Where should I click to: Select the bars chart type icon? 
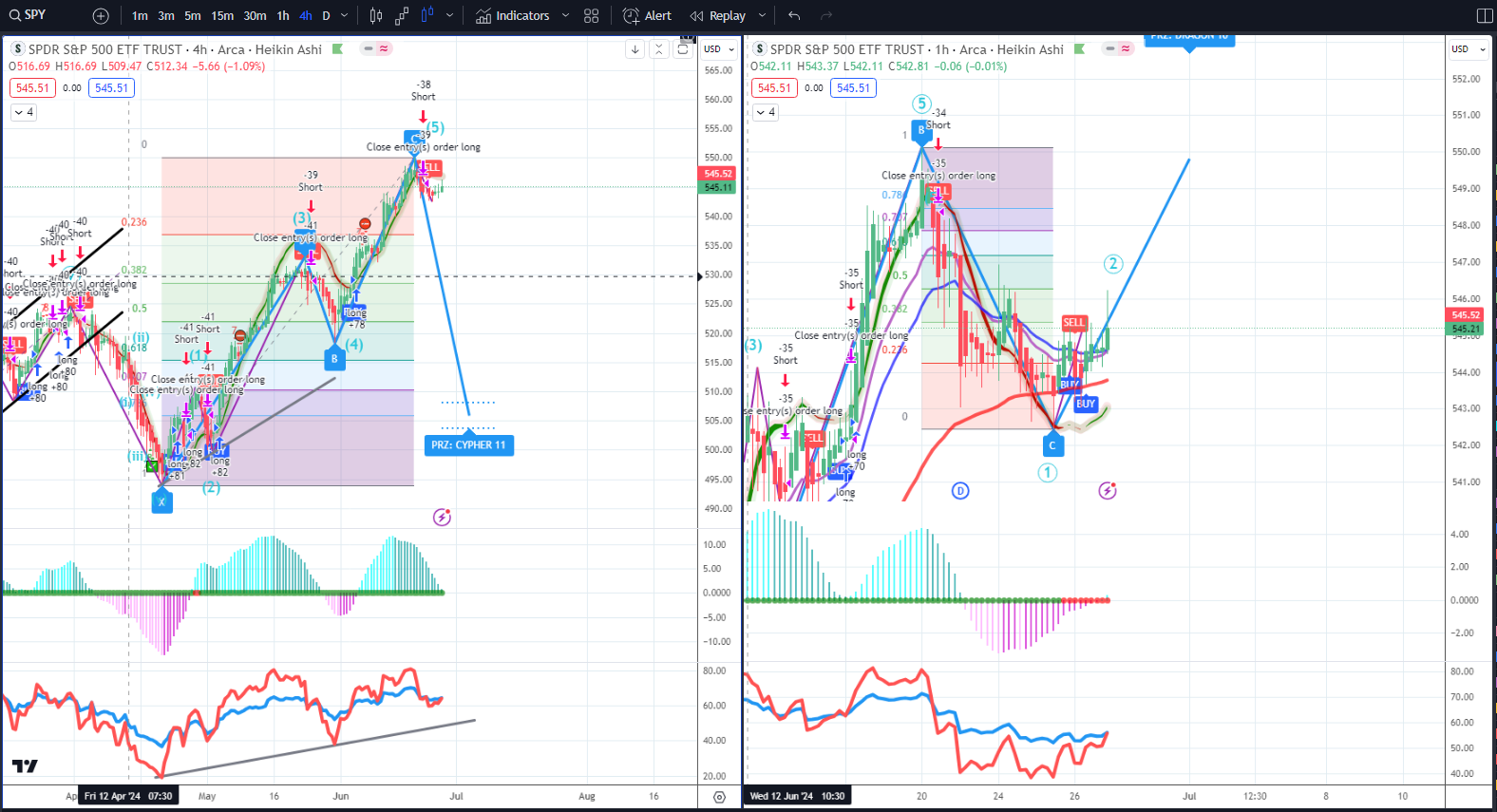coord(376,16)
